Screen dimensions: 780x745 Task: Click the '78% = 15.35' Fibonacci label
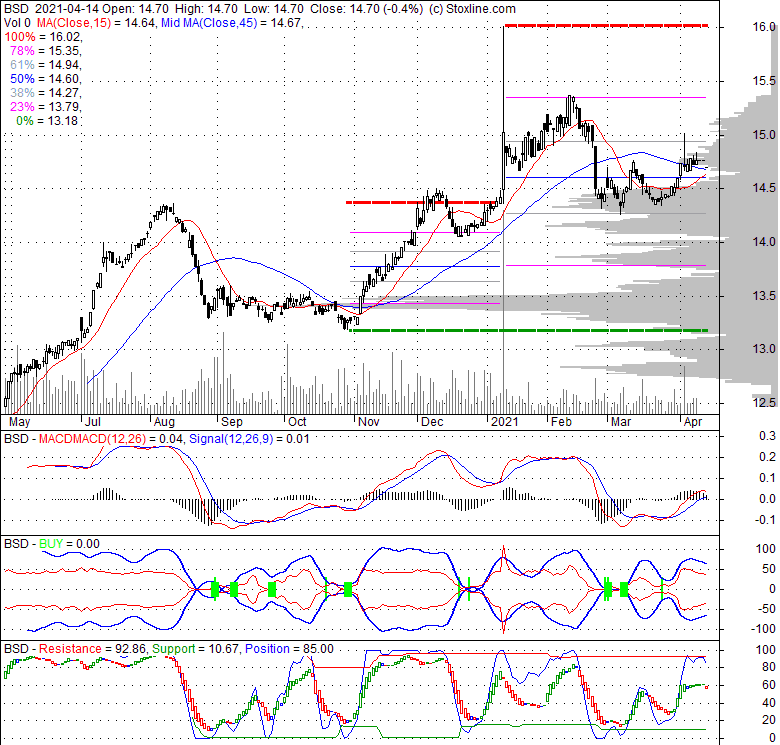[45, 51]
